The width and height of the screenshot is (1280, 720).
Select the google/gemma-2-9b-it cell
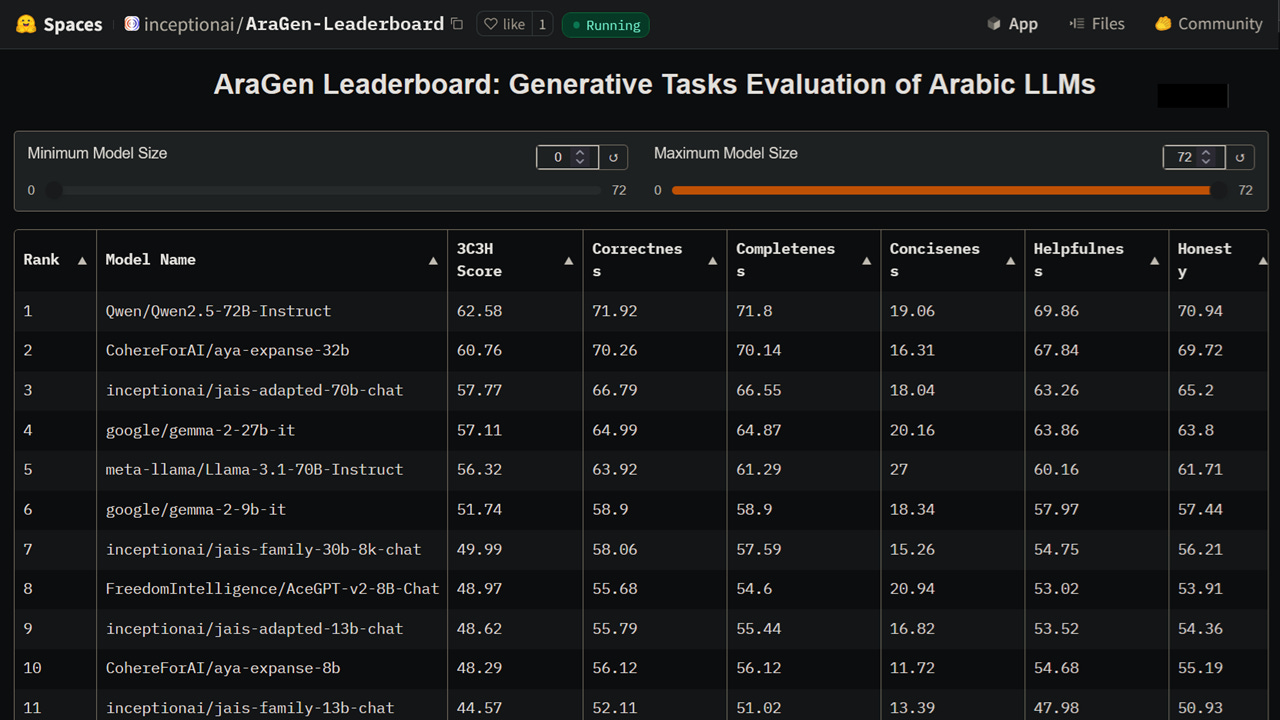(x=272, y=509)
